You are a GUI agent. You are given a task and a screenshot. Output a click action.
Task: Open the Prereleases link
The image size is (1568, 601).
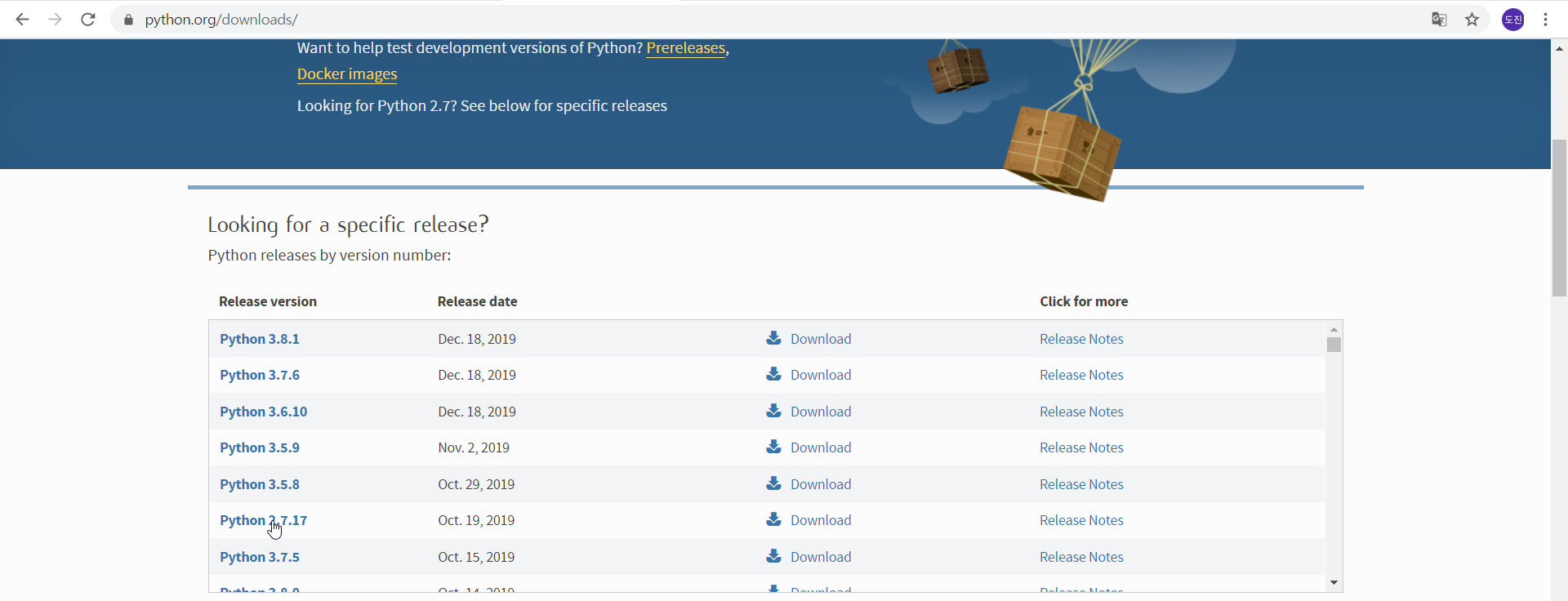tap(686, 48)
